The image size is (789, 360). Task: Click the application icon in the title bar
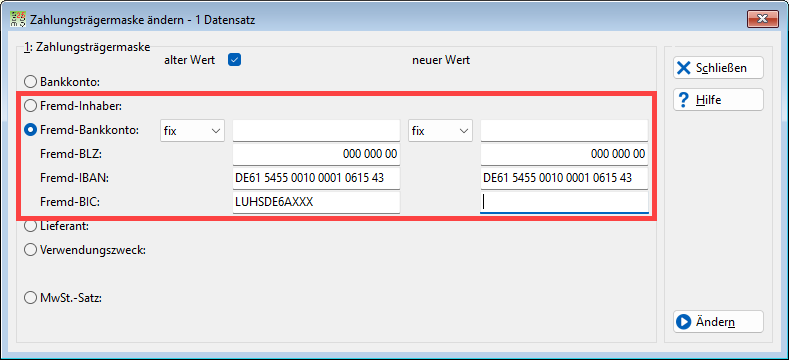(x=19, y=20)
